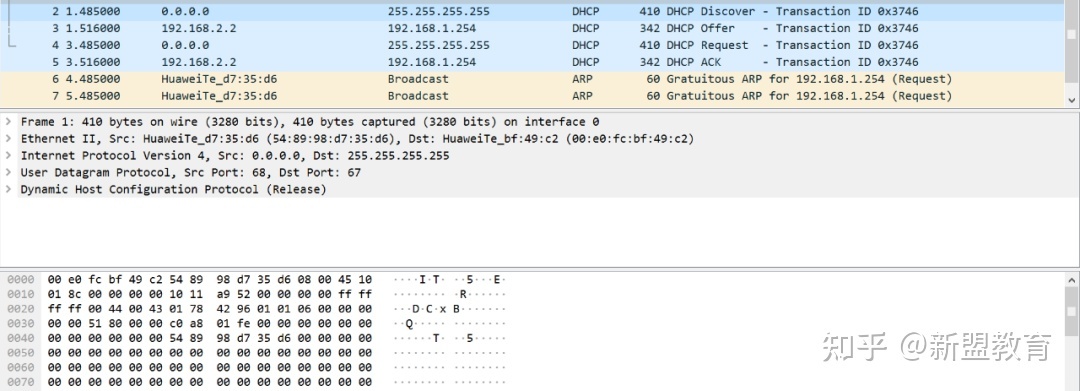Click DHCP protocol cell in packet 4
Image resolution: width=1080 pixels, height=391 pixels.
tap(585, 45)
